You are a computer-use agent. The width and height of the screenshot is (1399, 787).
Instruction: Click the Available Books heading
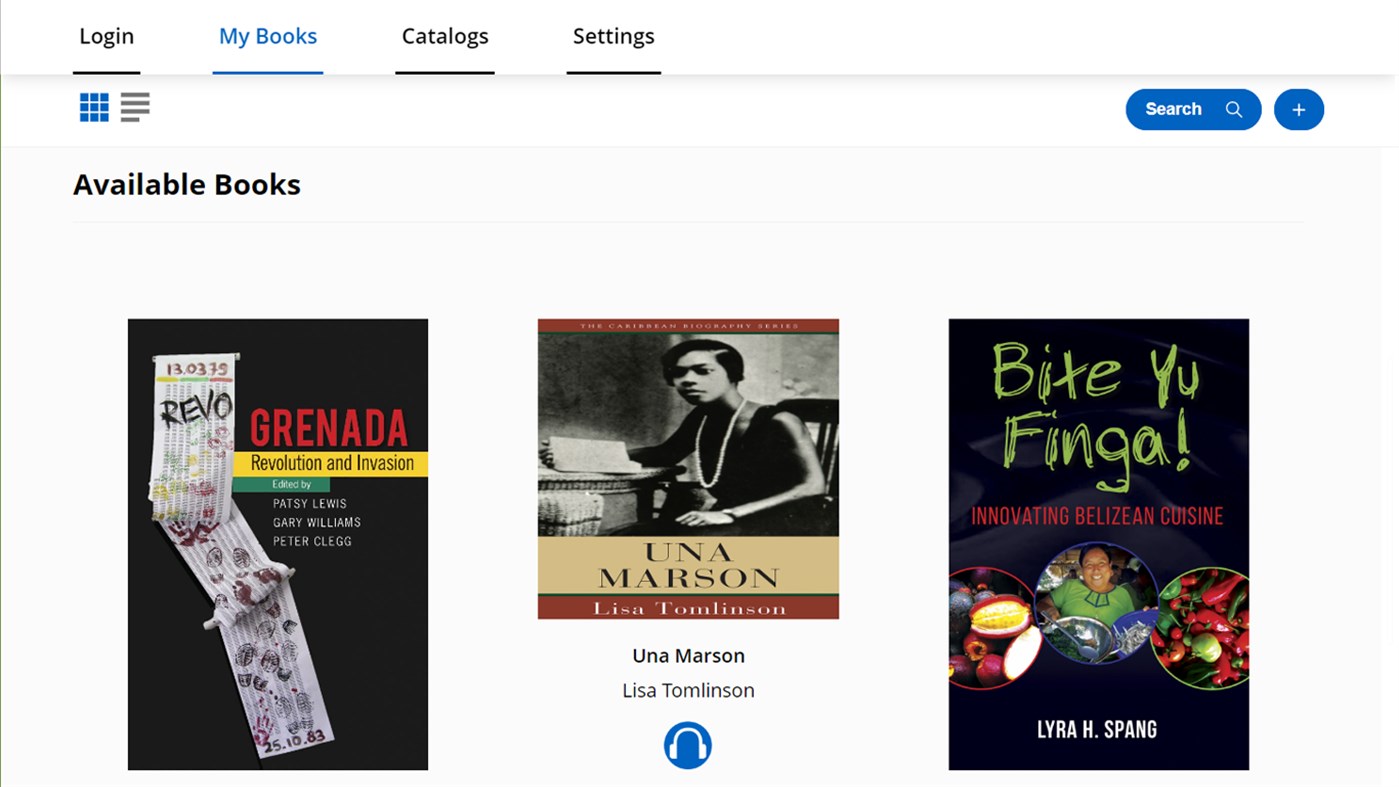pos(186,184)
